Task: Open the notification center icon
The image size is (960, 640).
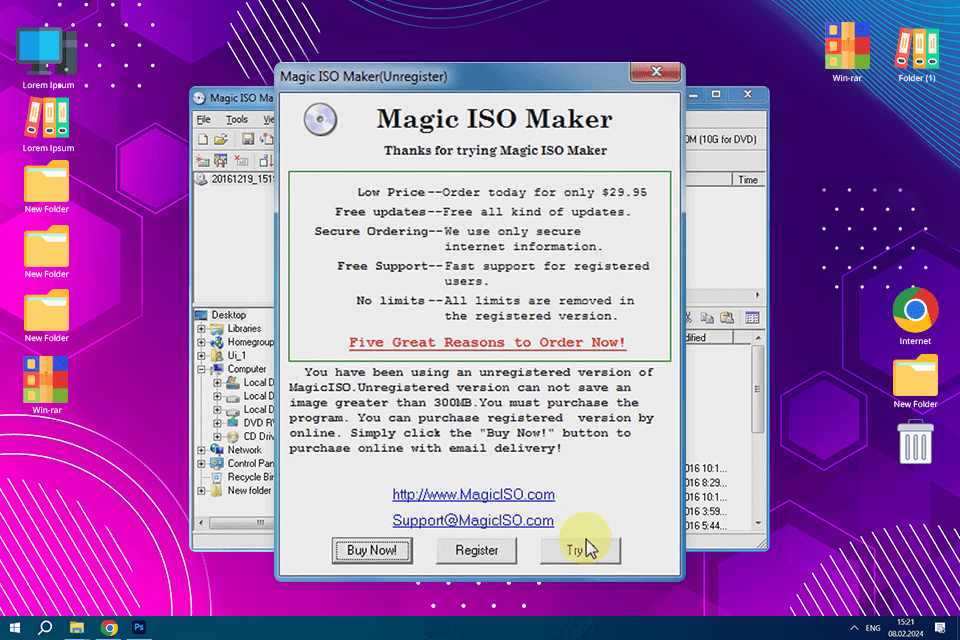Action: point(940,628)
